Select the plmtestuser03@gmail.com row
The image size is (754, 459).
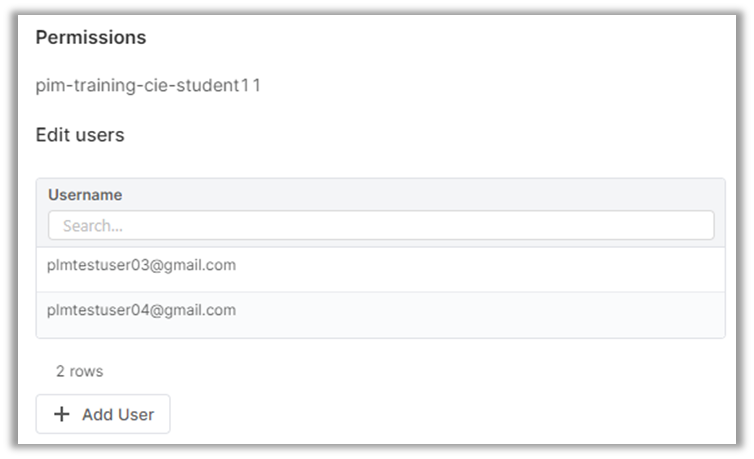[380, 266]
